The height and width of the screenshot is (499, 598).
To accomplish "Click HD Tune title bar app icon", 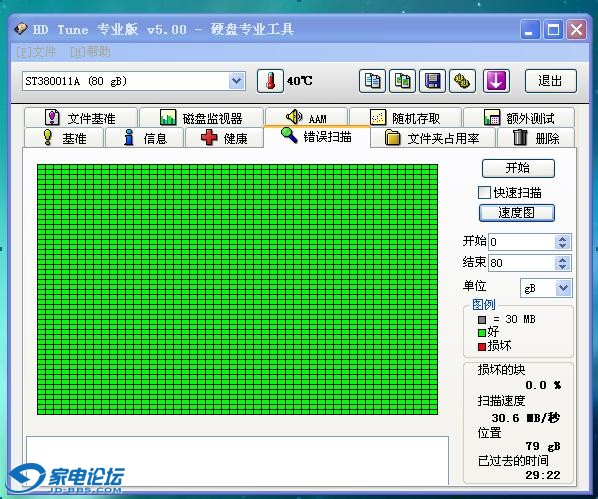I will 21,29.
